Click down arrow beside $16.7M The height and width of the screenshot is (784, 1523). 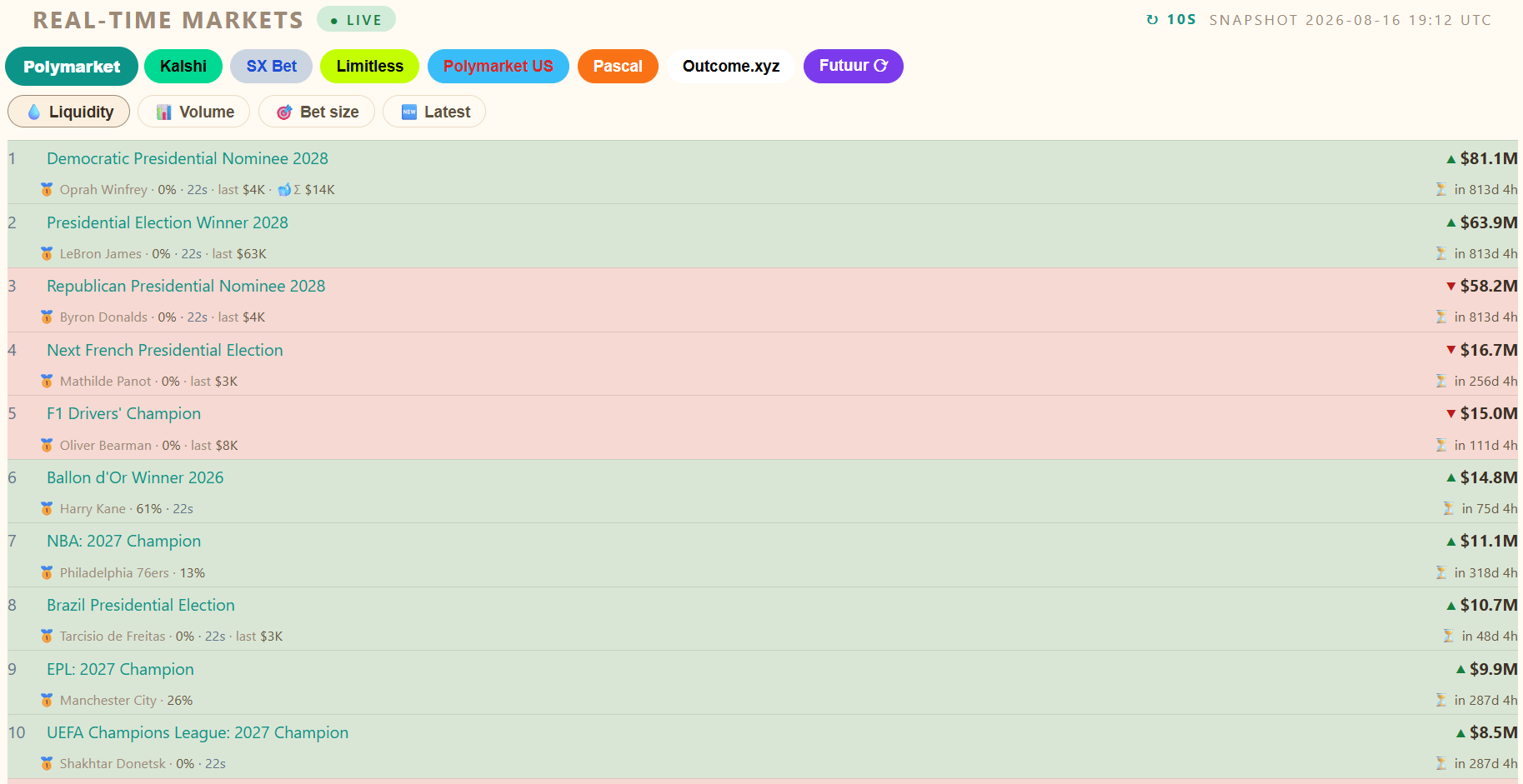click(1451, 350)
